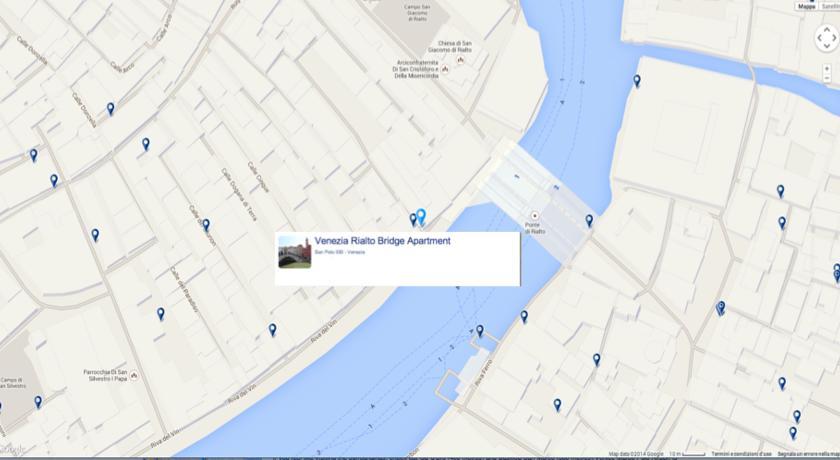The image size is (840, 460).
Task: Click the San Polo 690 Venezia address
Action: point(339,253)
